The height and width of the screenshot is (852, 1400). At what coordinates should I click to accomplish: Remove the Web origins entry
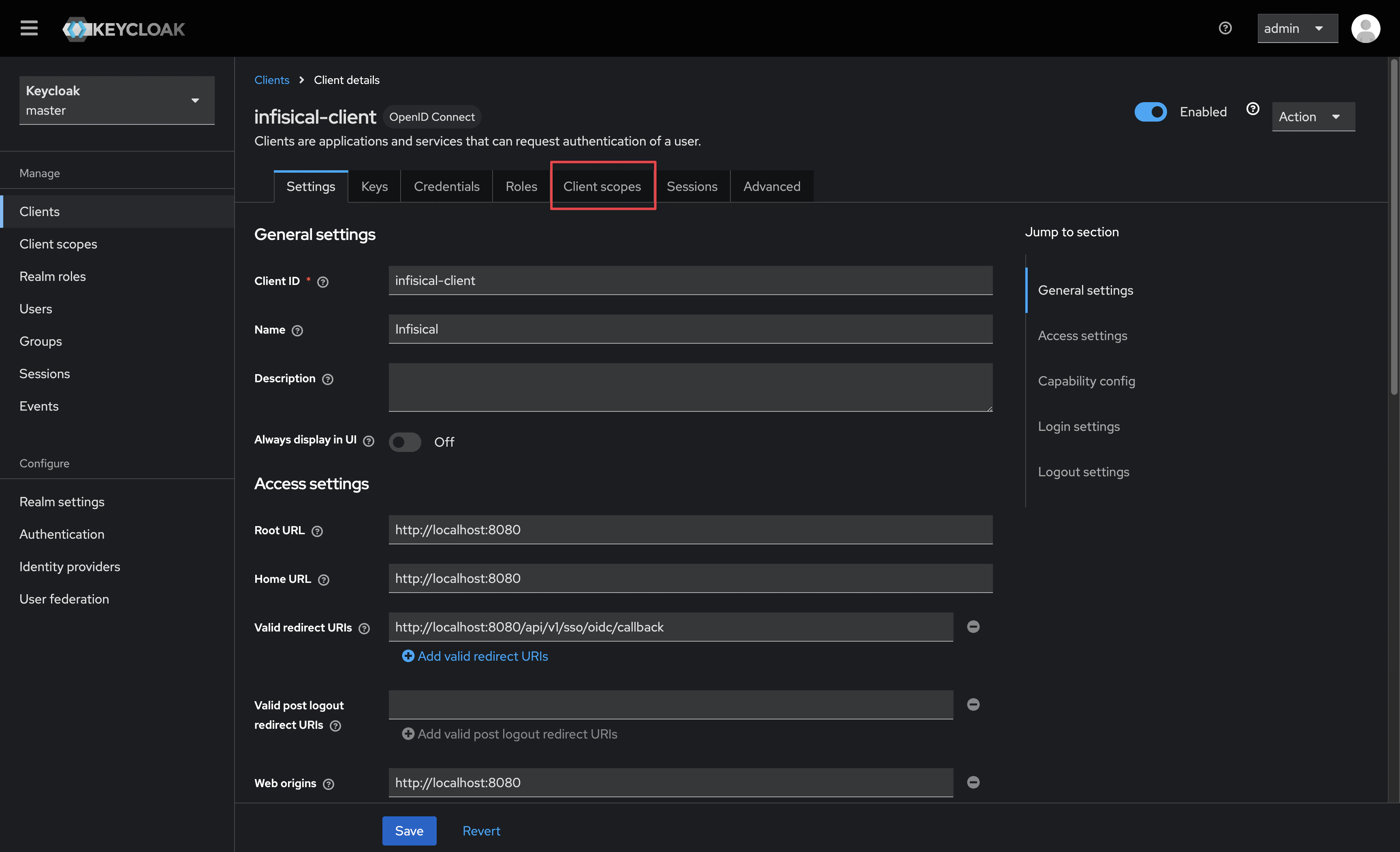973,782
